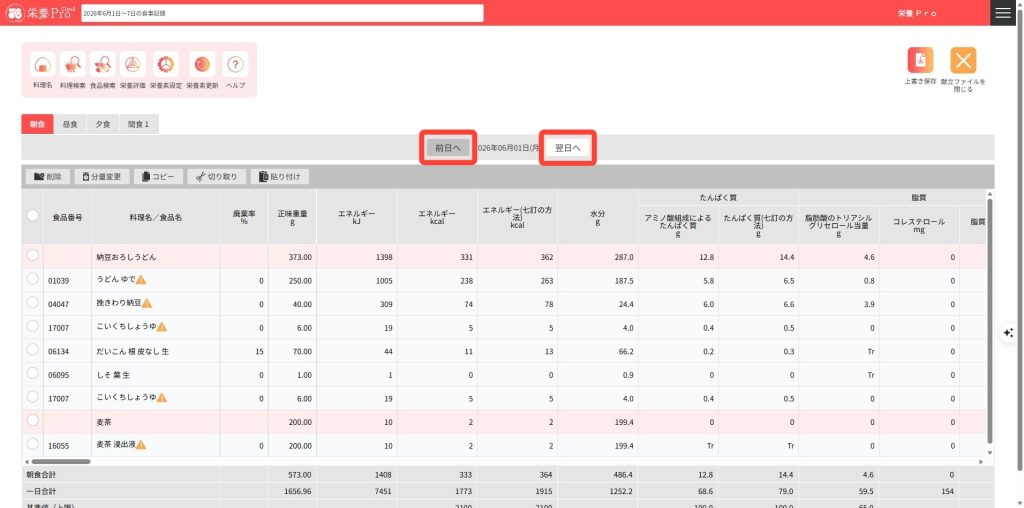1024x508 pixels.
Task: Select the 16055 麦茶 浸出液 row checkbox
Action: pyautogui.click(x=33, y=443)
